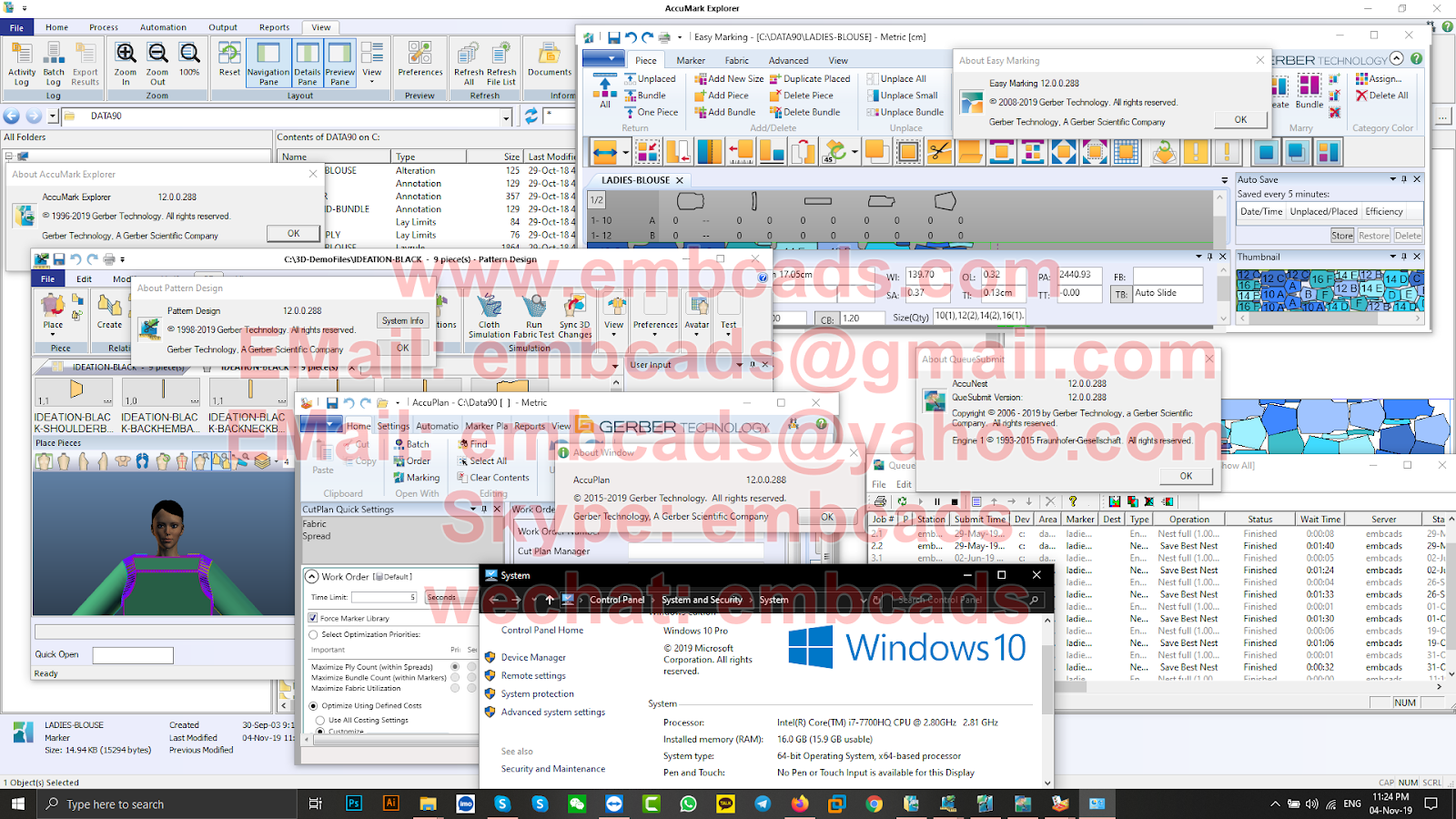
Task: Open the Automation tab in AccuMark Explorer
Action: (x=164, y=27)
